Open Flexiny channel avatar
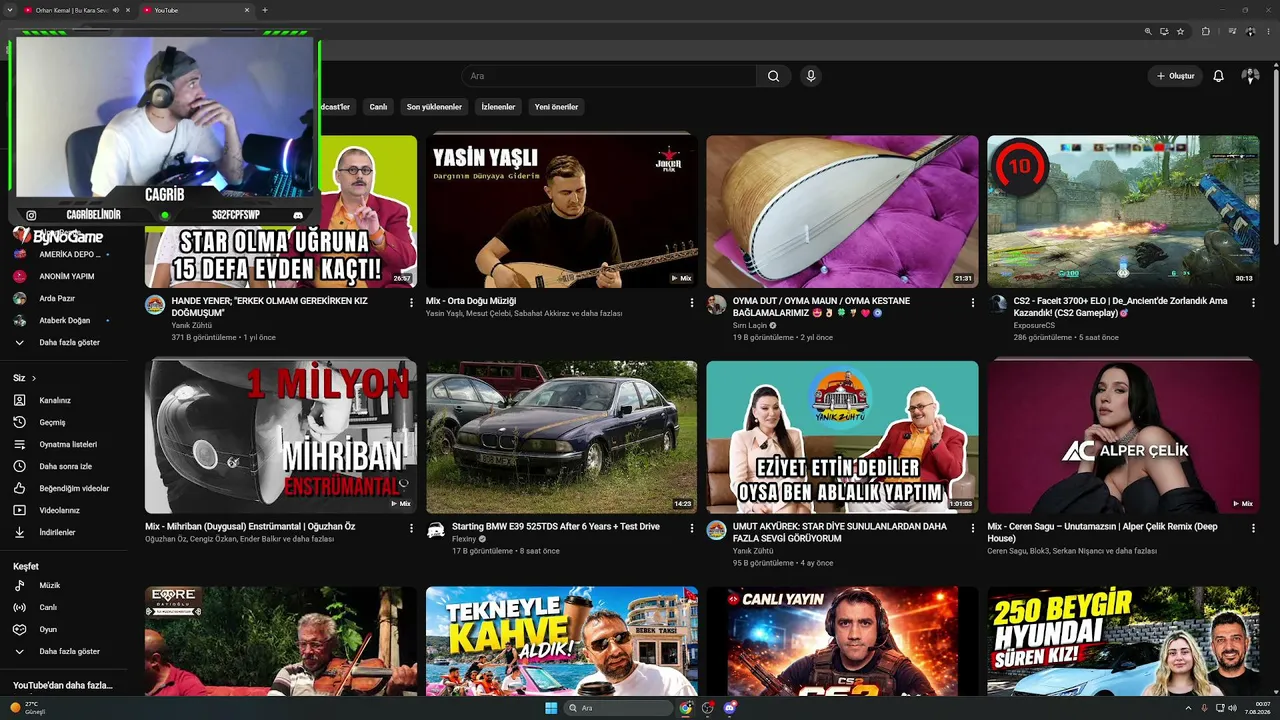 coord(436,530)
